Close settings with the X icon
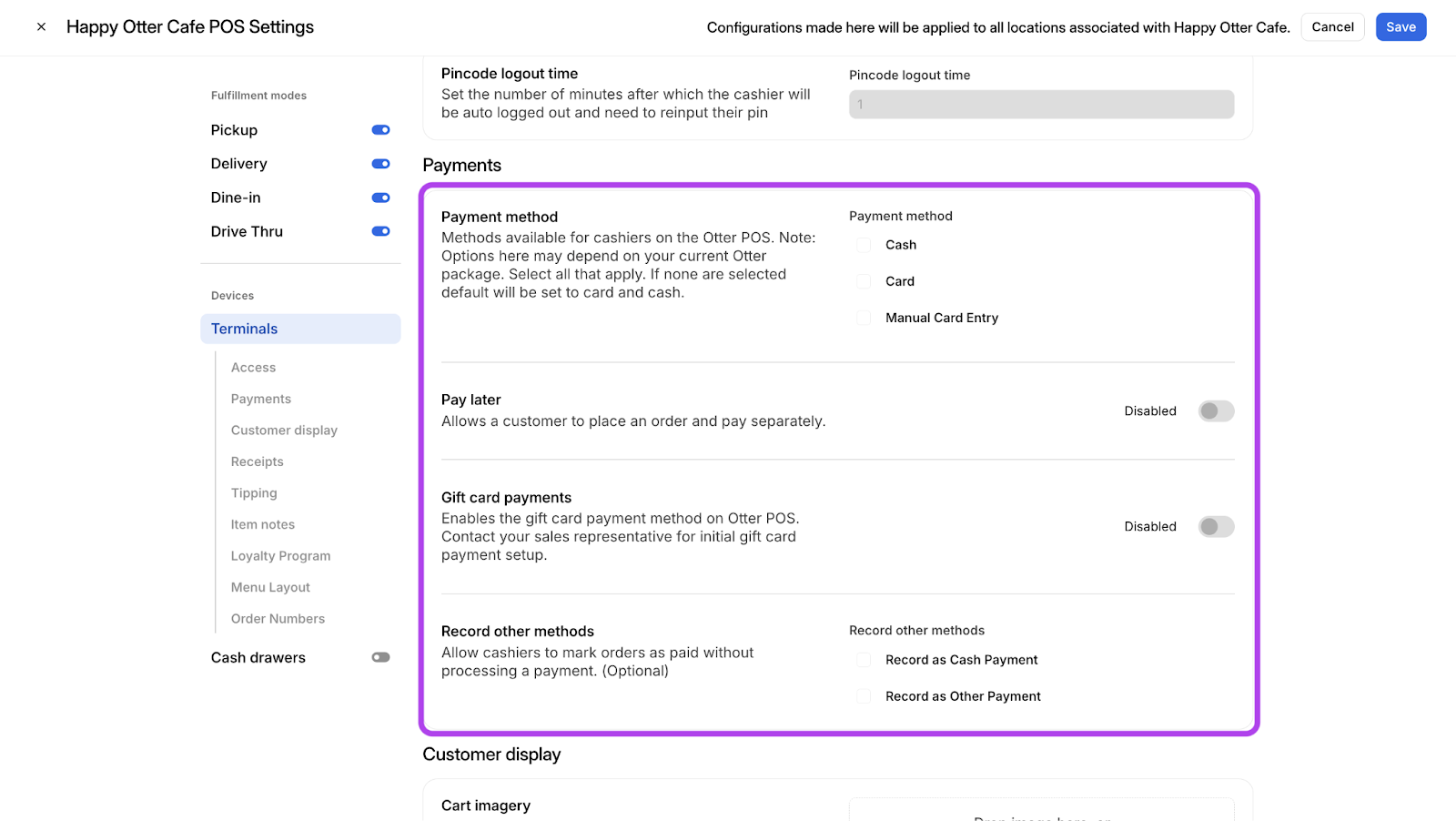This screenshot has width=1456, height=821. [41, 27]
